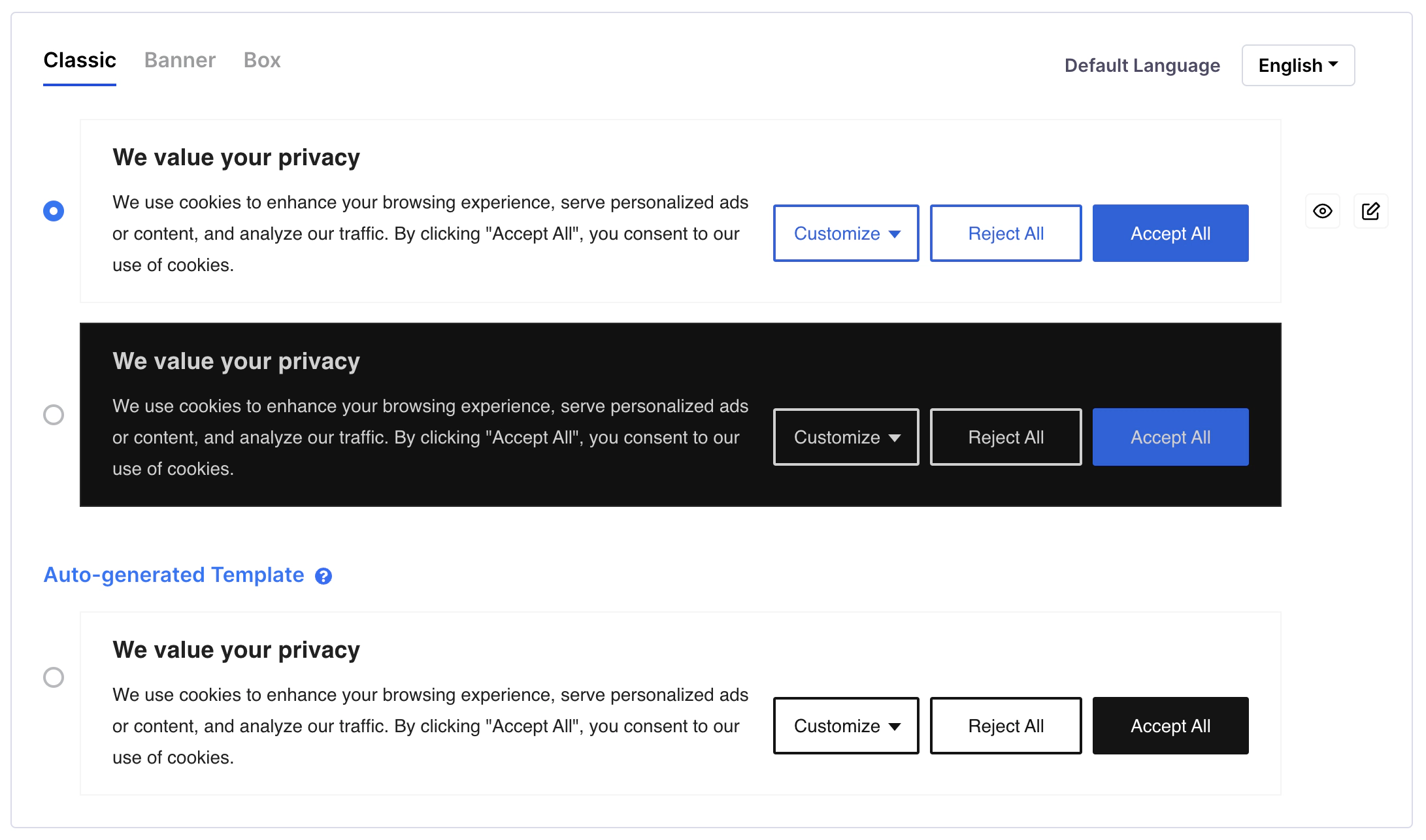Click Accept All in dark template
Screen dimensions: 1426x840
coord(1170,437)
